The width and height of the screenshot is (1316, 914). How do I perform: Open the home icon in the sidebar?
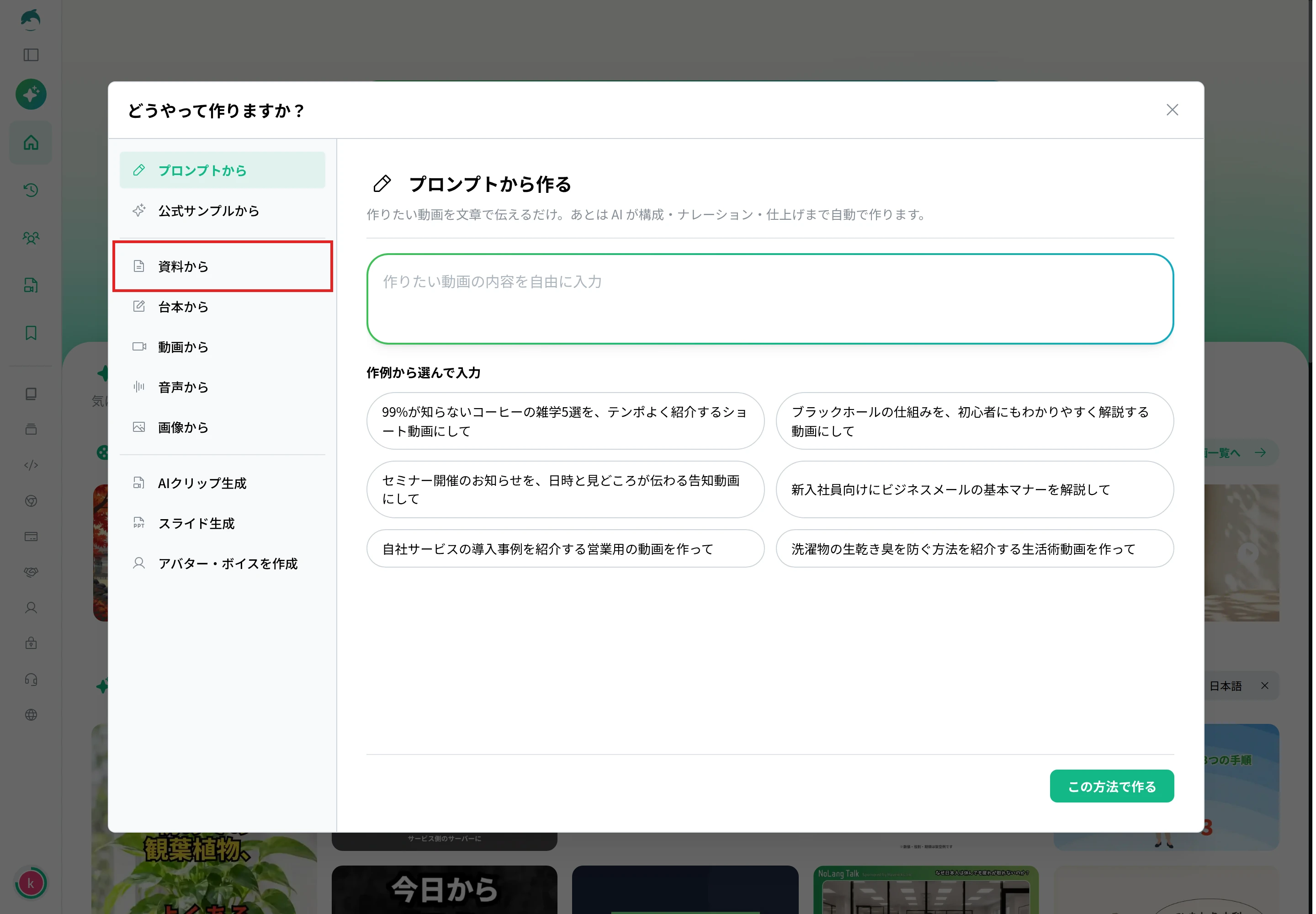click(31, 143)
